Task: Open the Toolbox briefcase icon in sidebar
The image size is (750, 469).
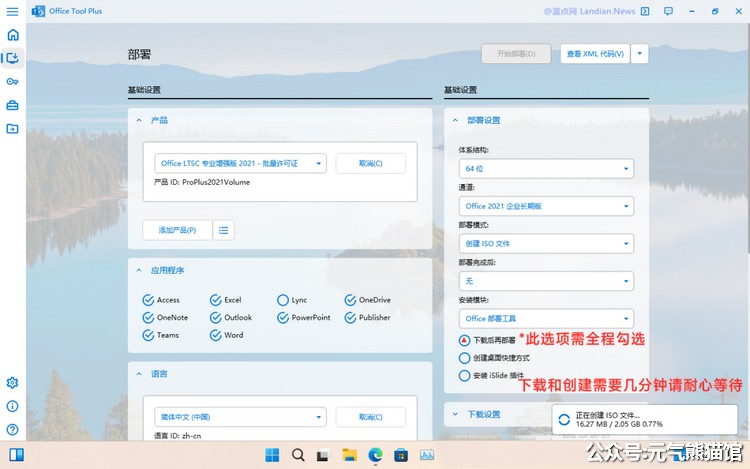Action: click(12, 105)
